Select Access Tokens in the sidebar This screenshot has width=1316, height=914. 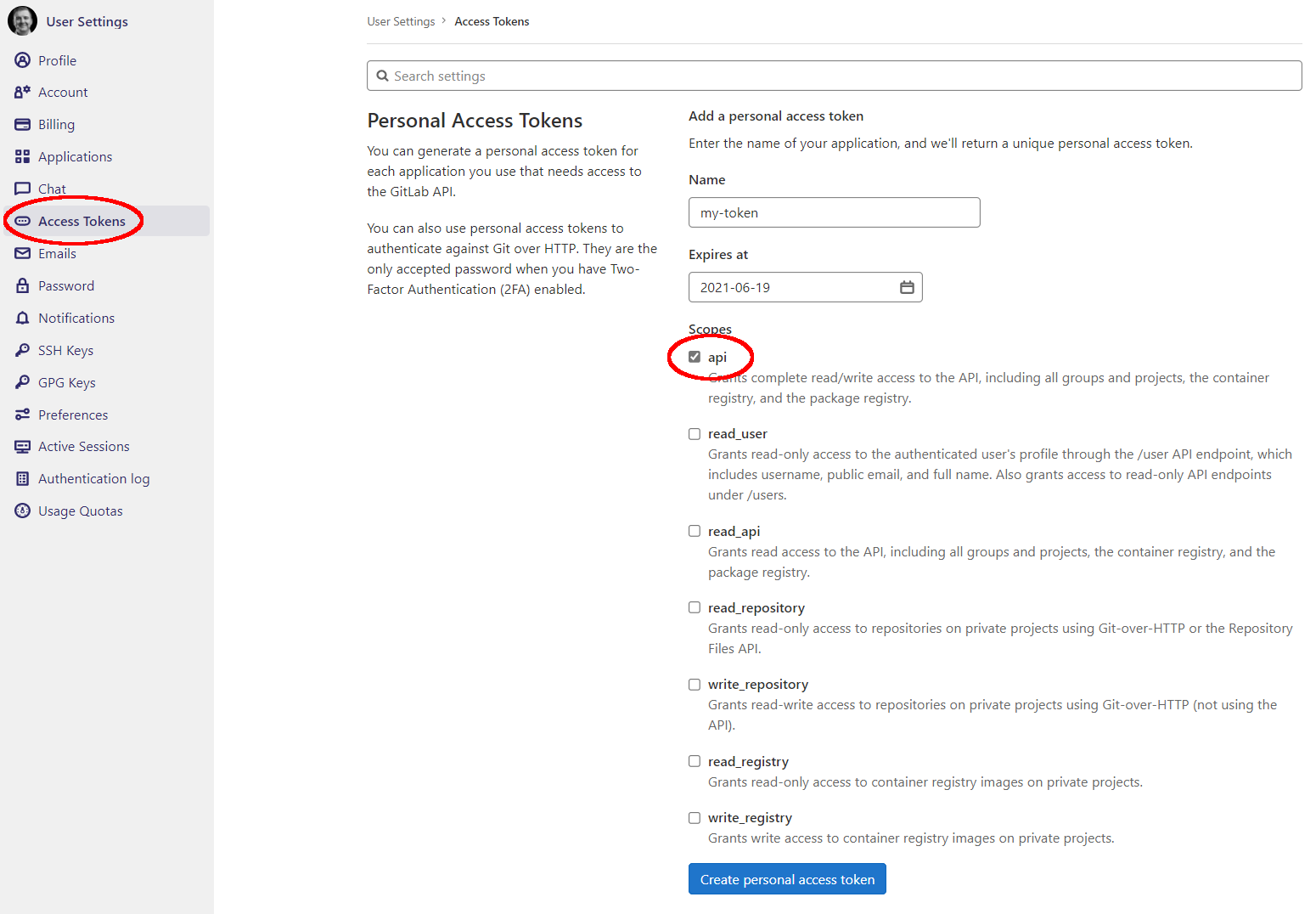[83, 221]
